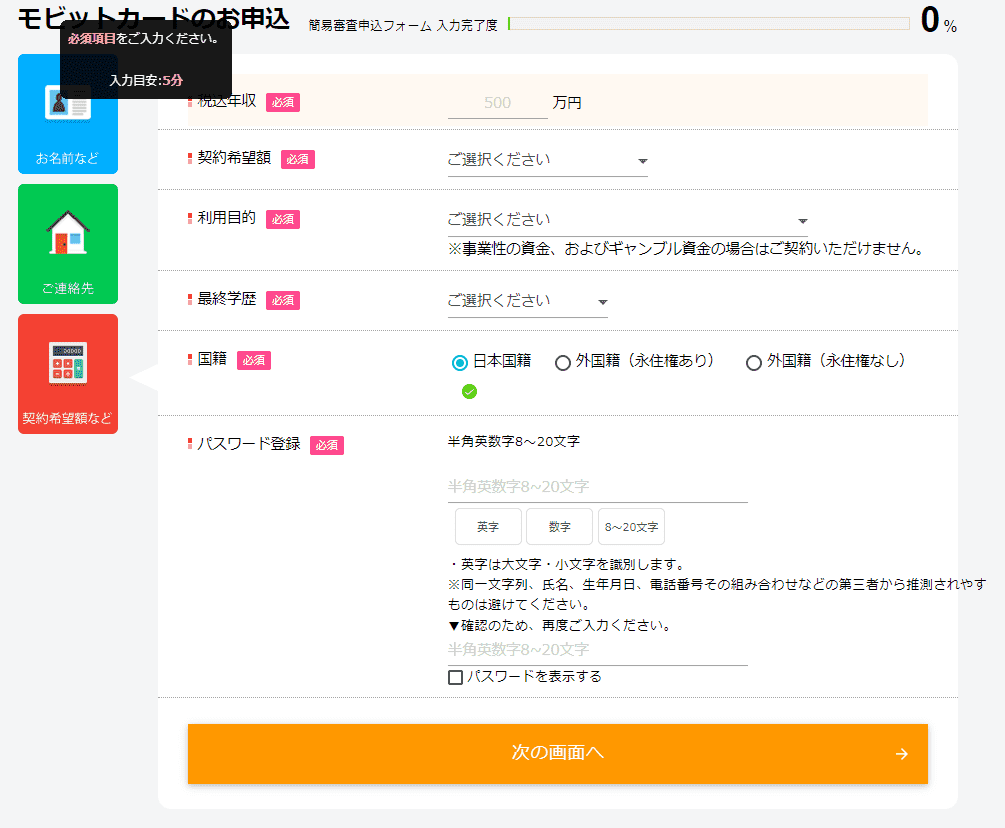Click the 必須 badge next to 利用目的
Image resolution: width=1005 pixels, height=828 pixels.
(x=283, y=219)
